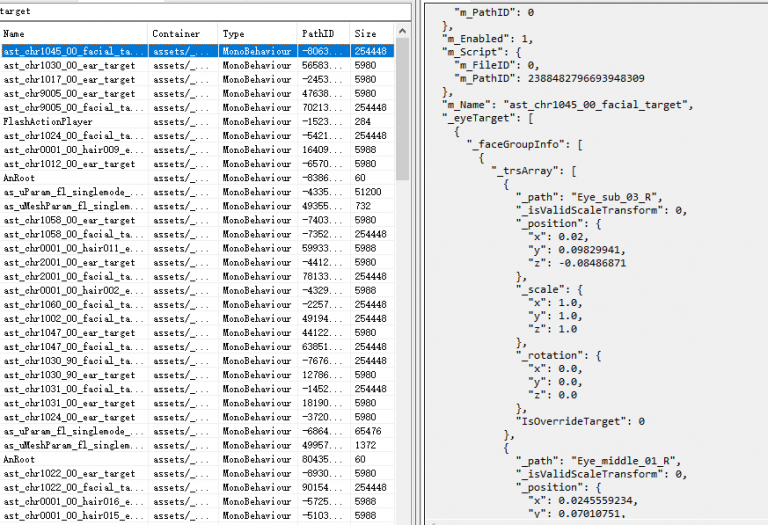Select the ast_chr1017_00_ear_target asset

click(x=69, y=79)
